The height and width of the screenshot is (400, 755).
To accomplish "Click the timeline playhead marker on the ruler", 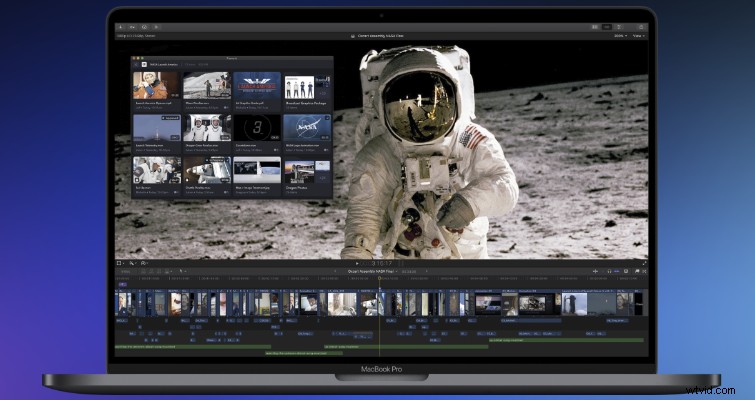I will point(379,279).
